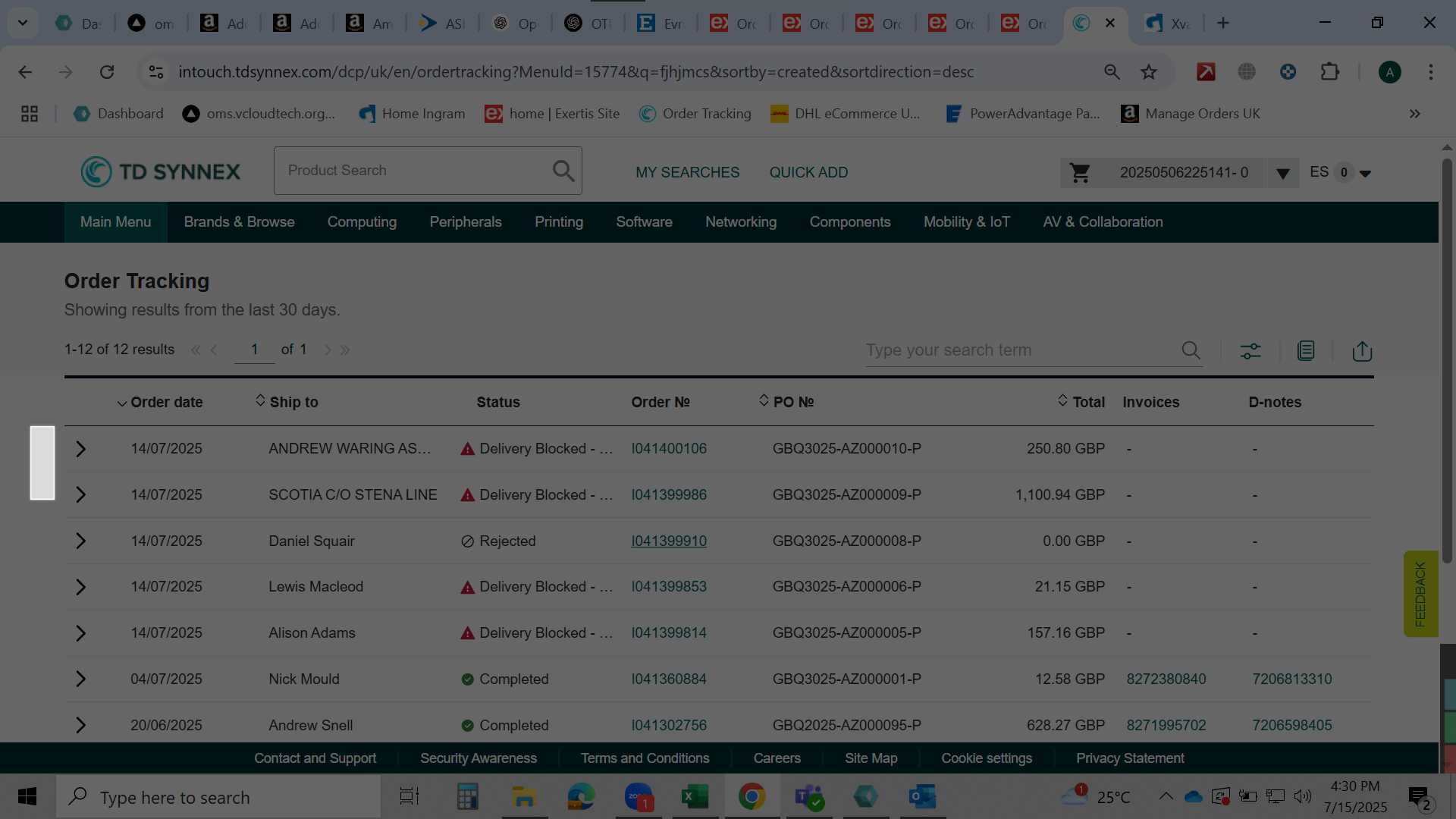Open Manage Orders UK bookmark
1456x819 pixels.
point(1191,114)
